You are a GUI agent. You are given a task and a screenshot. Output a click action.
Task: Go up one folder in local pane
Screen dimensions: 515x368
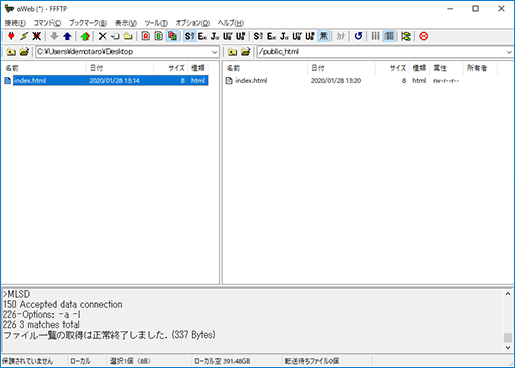[x=11, y=52]
